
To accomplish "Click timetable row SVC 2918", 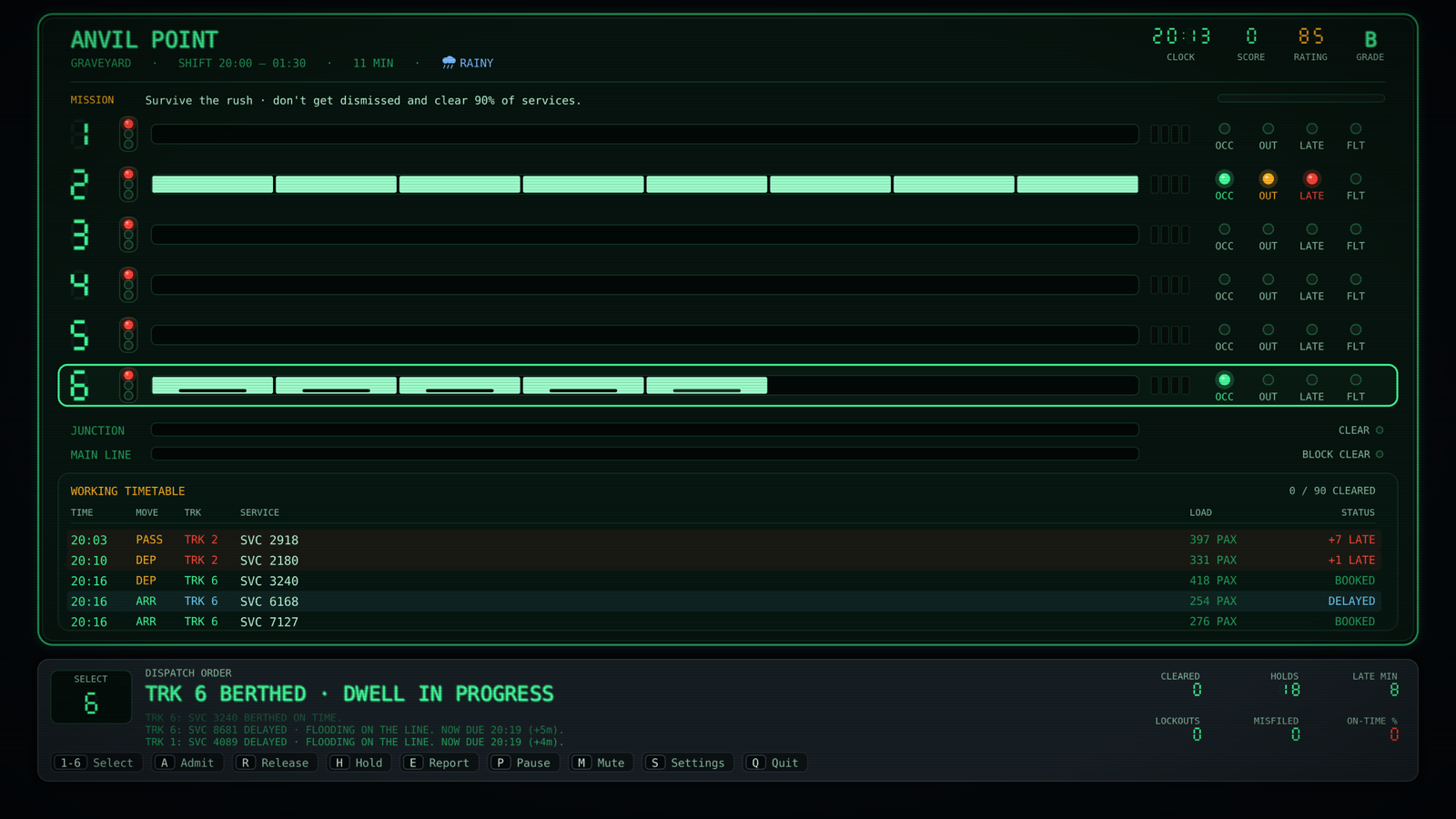I will (x=723, y=540).
